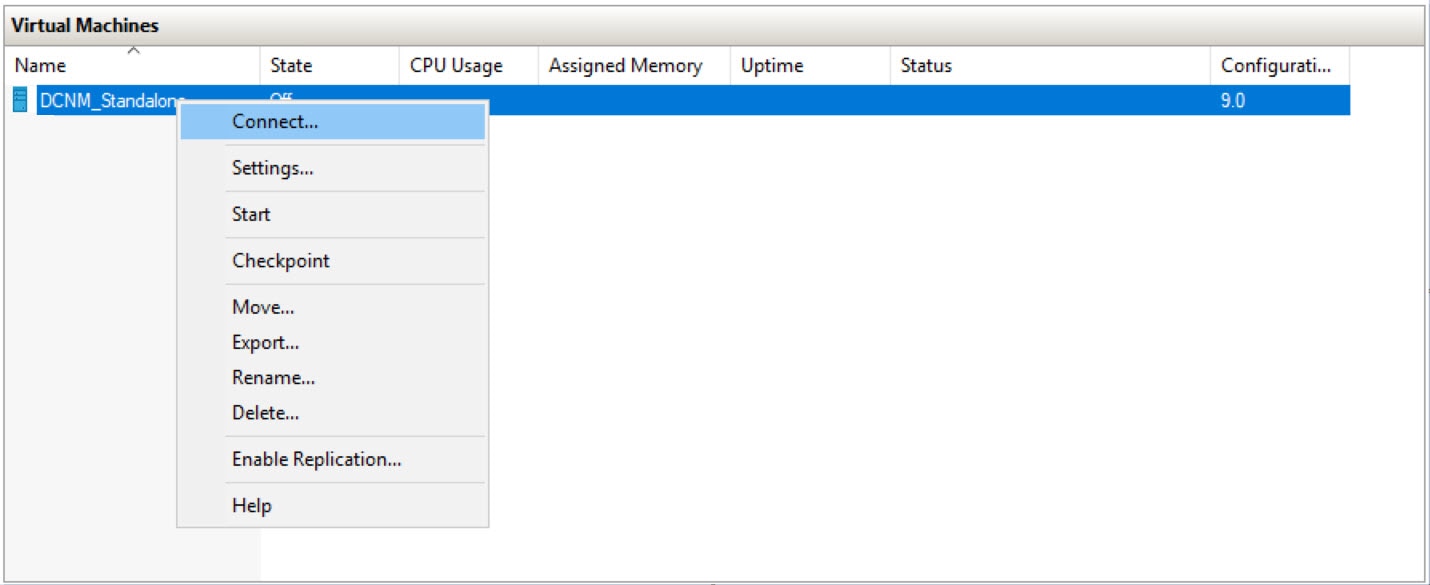
Task: Pick Rename... in the context menu
Action: (x=333, y=377)
